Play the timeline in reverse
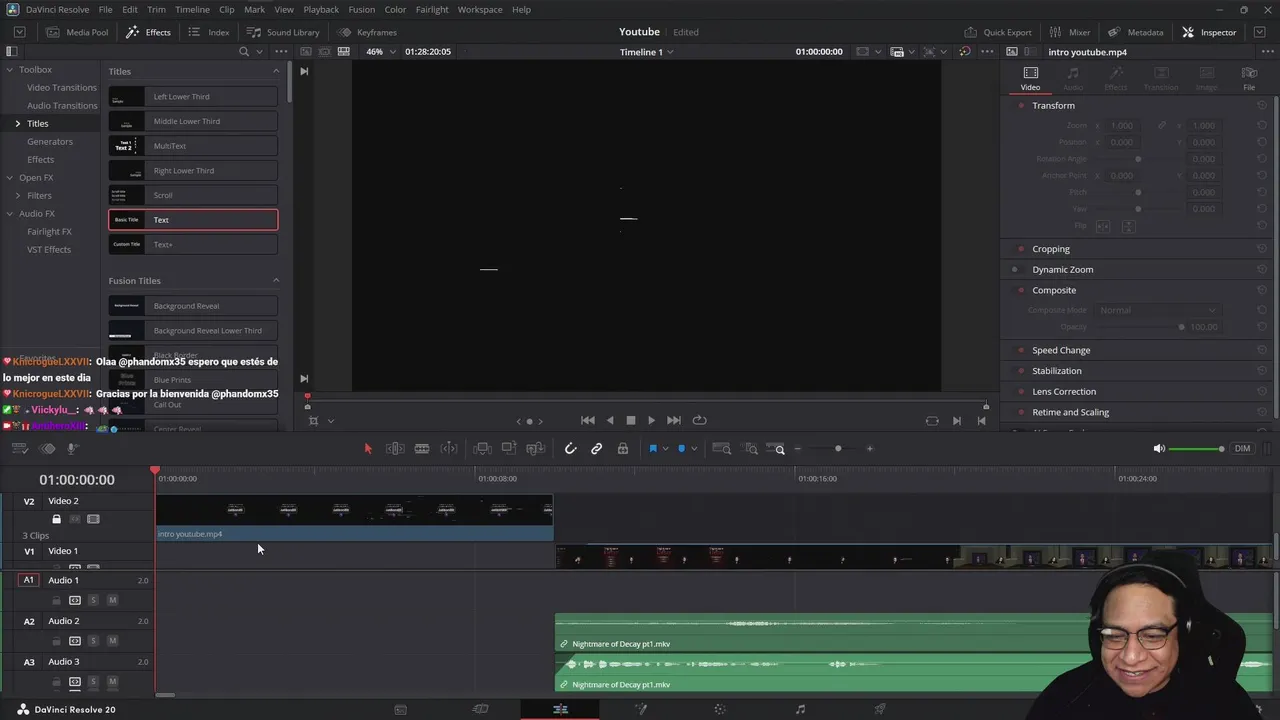1280x720 pixels. (610, 421)
